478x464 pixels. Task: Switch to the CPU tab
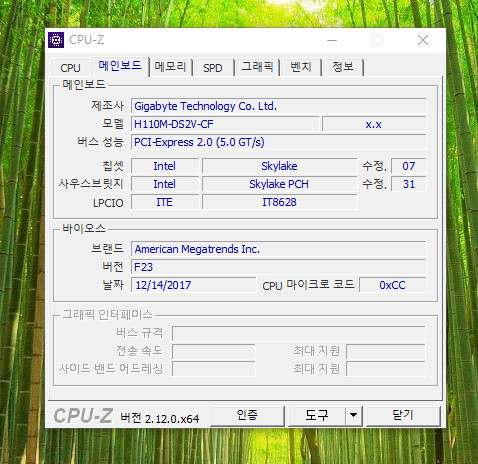70,68
